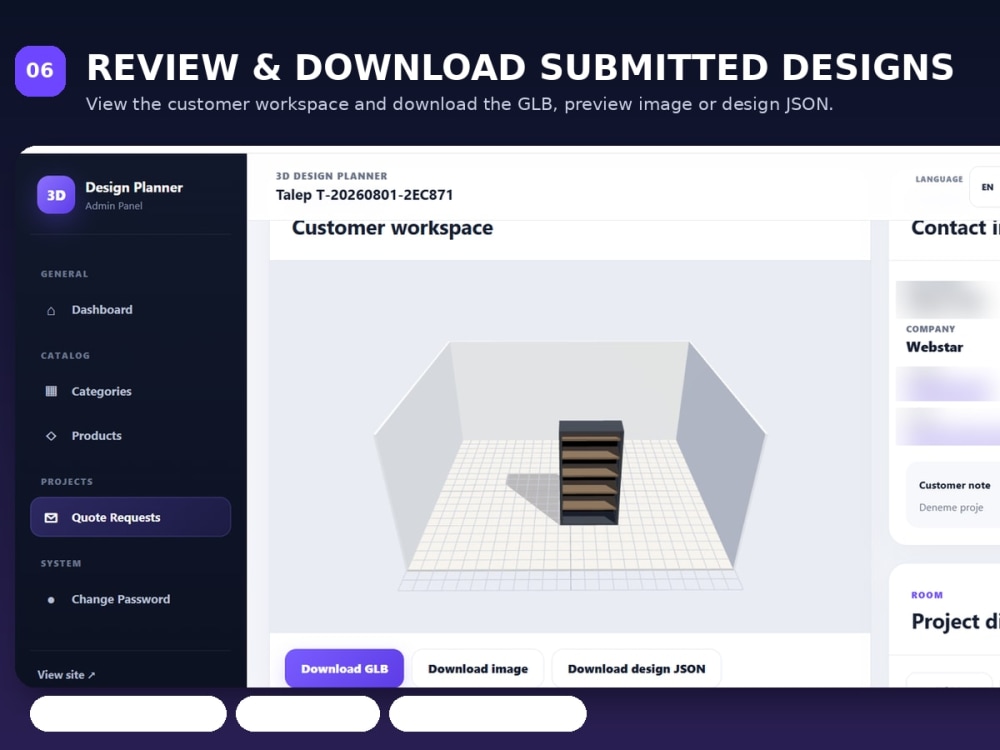1000x750 pixels.
Task: Click the 06 step badge
Action: [x=40, y=70]
